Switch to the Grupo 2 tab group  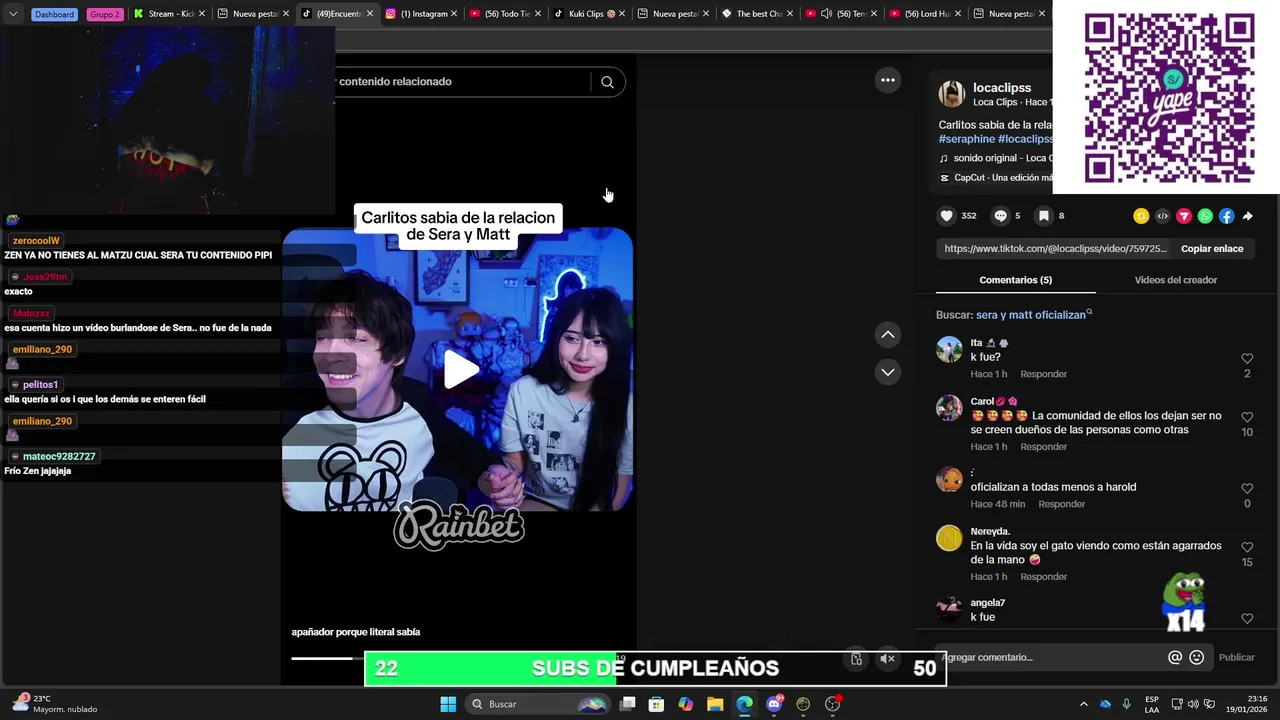coord(104,14)
